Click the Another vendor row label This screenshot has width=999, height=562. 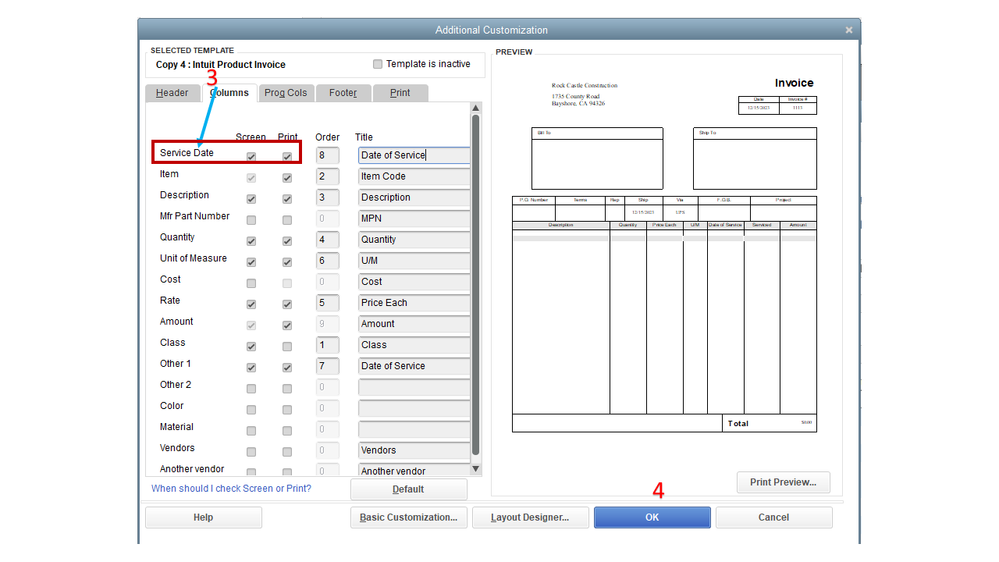(192, 469)
